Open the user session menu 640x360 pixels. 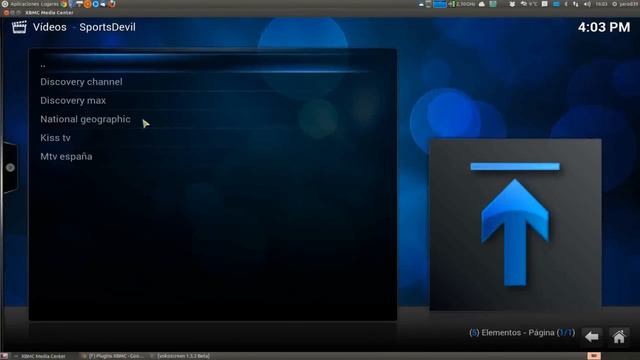[625, 4]
